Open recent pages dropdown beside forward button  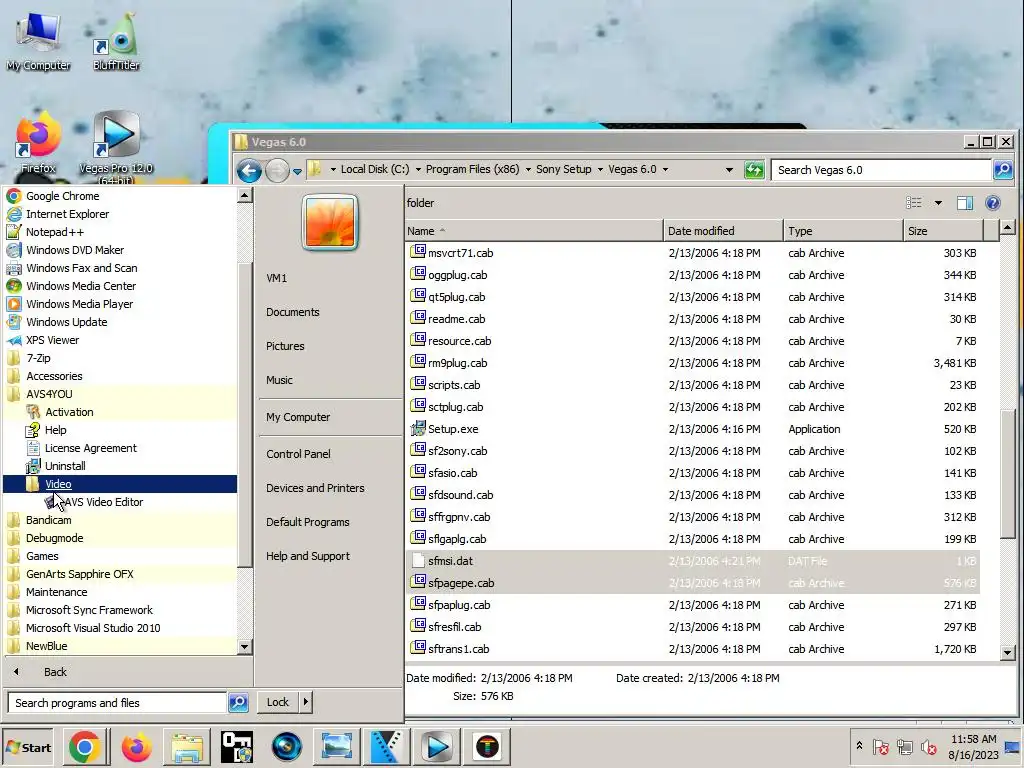click(297, 172)
